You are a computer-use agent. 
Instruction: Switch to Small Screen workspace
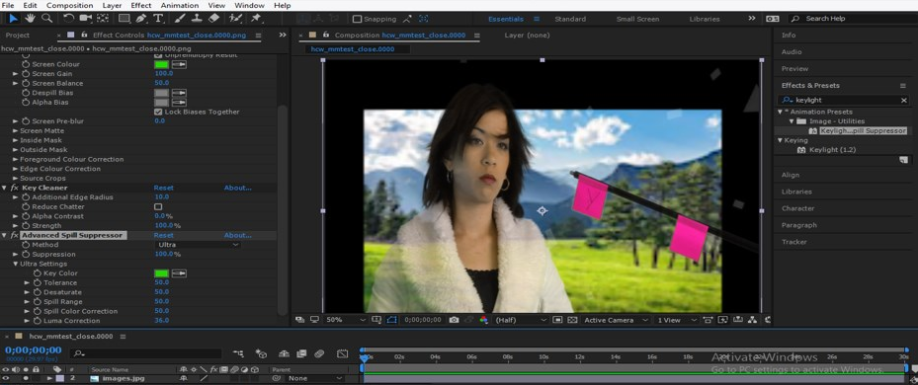pos(638,19)
